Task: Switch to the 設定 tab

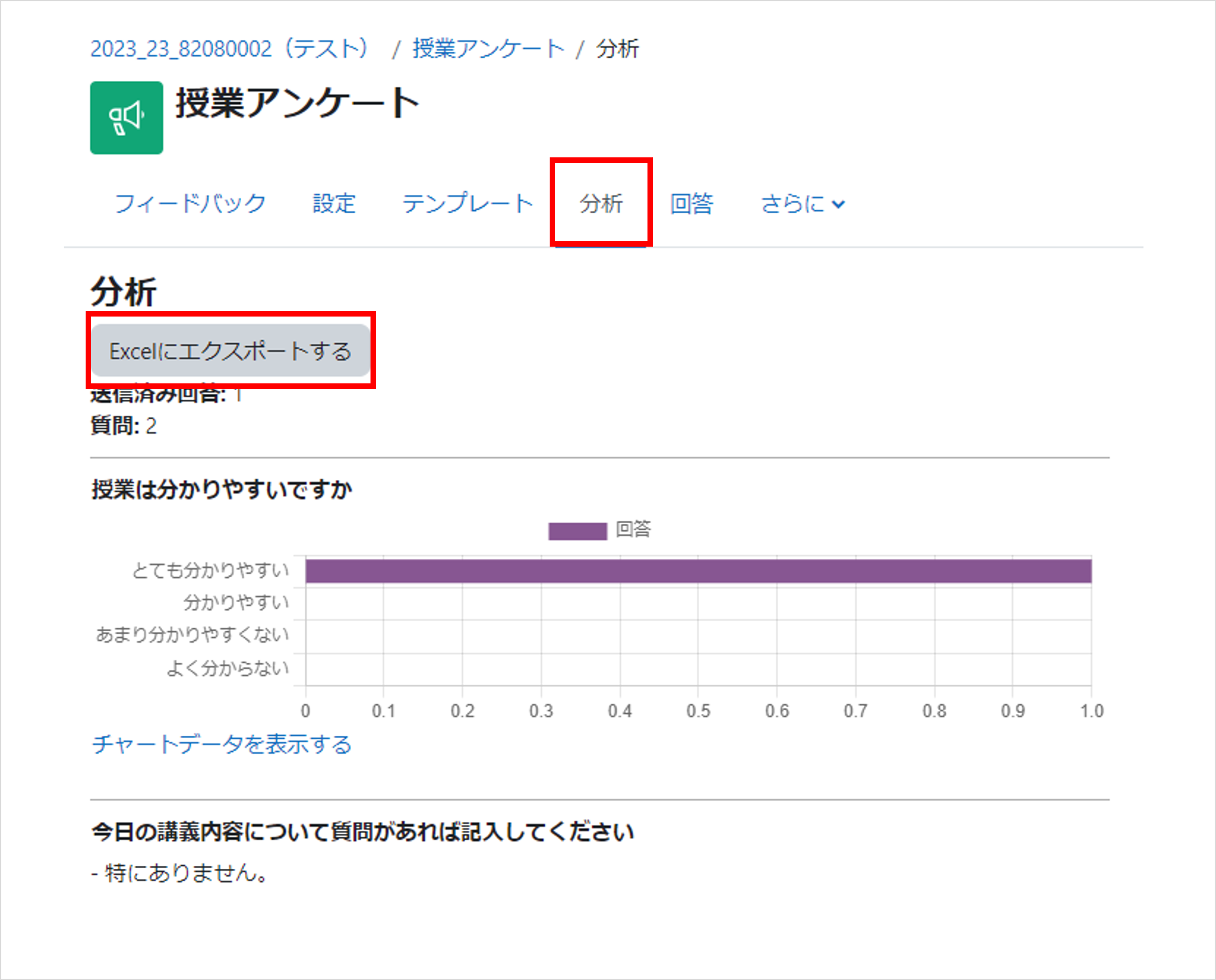Action: pyautogui.click(x=334, y=204)
